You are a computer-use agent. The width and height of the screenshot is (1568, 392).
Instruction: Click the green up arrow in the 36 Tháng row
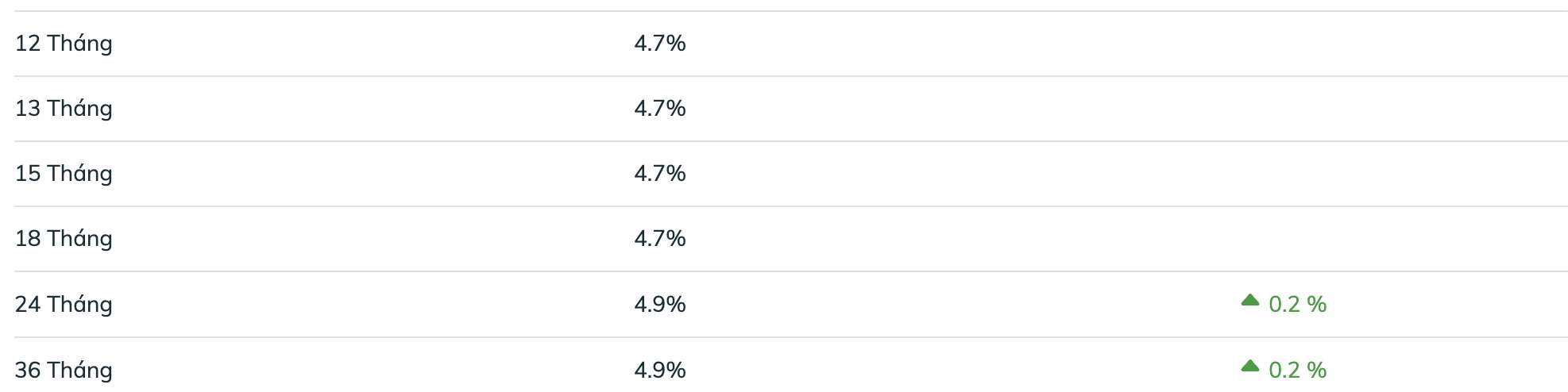[1250, 366]
